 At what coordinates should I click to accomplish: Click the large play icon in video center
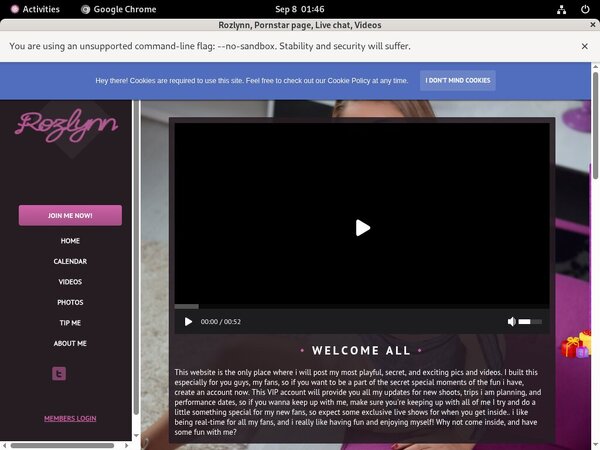362,228
